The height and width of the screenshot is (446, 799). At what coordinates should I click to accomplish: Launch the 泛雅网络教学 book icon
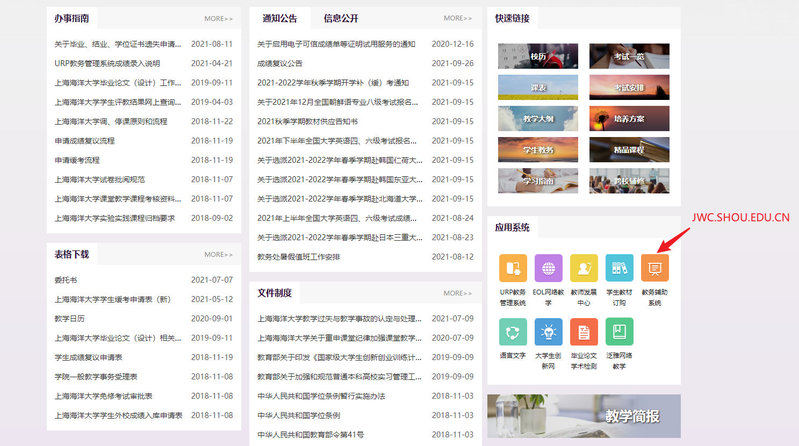tap(619, 333)
